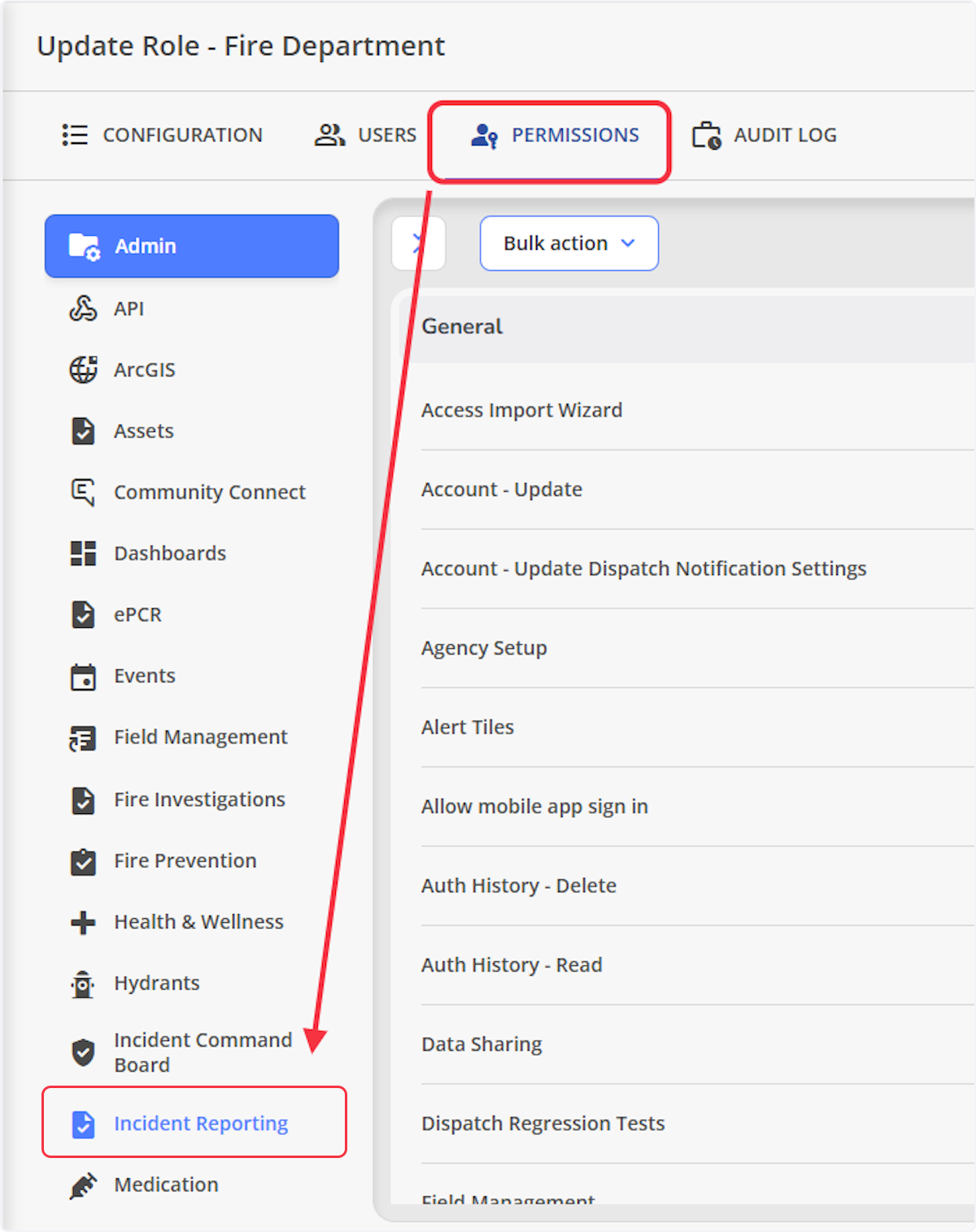Click the Data Sharing permission row
This screenshot has width=976, height=1232.
point(698,1044)
